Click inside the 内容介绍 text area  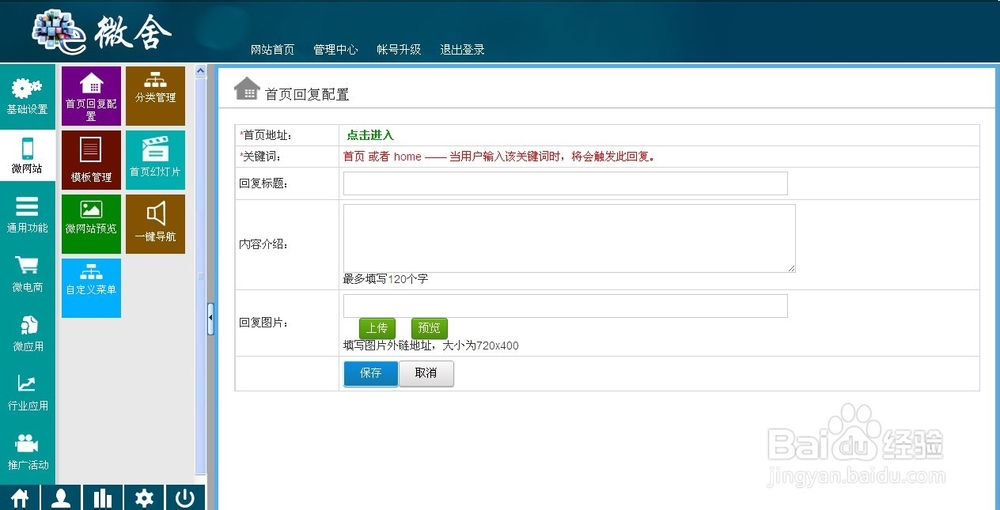569,238
